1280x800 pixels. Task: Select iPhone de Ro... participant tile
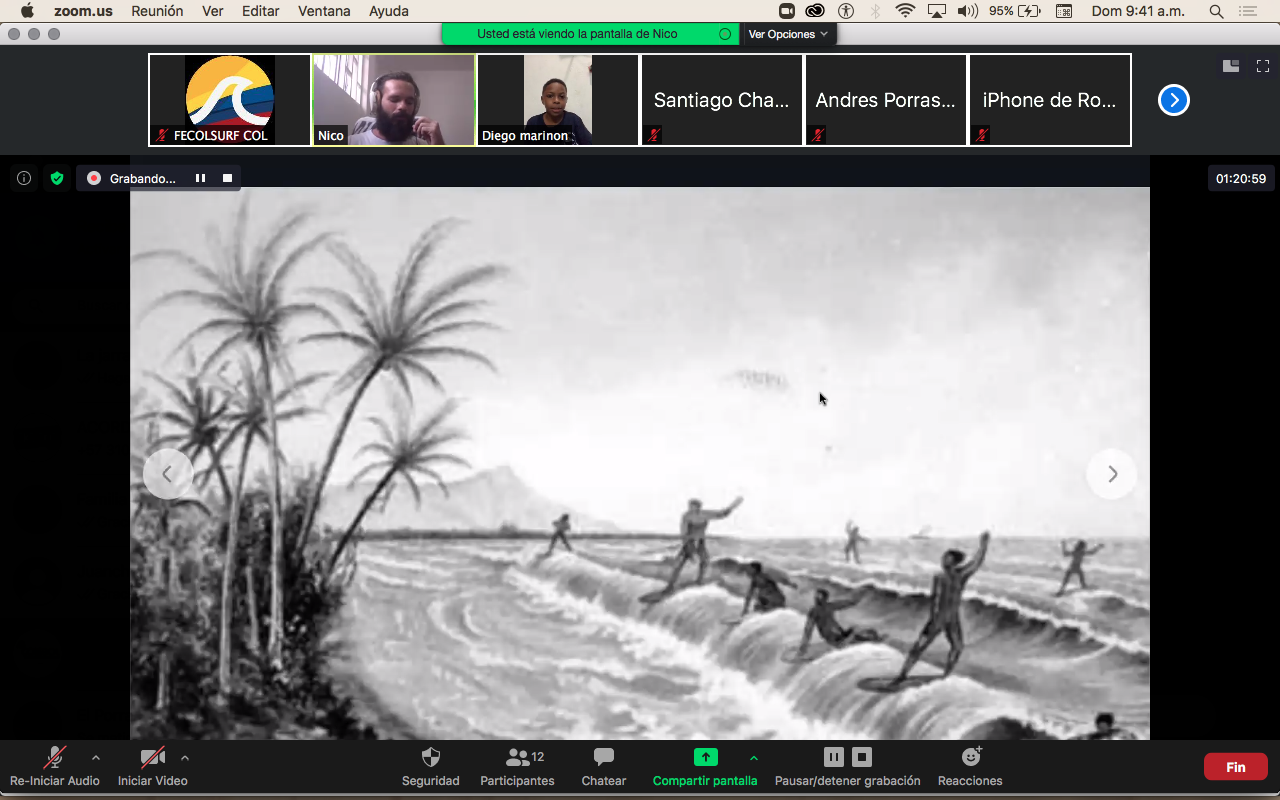tap(1050, 100)
